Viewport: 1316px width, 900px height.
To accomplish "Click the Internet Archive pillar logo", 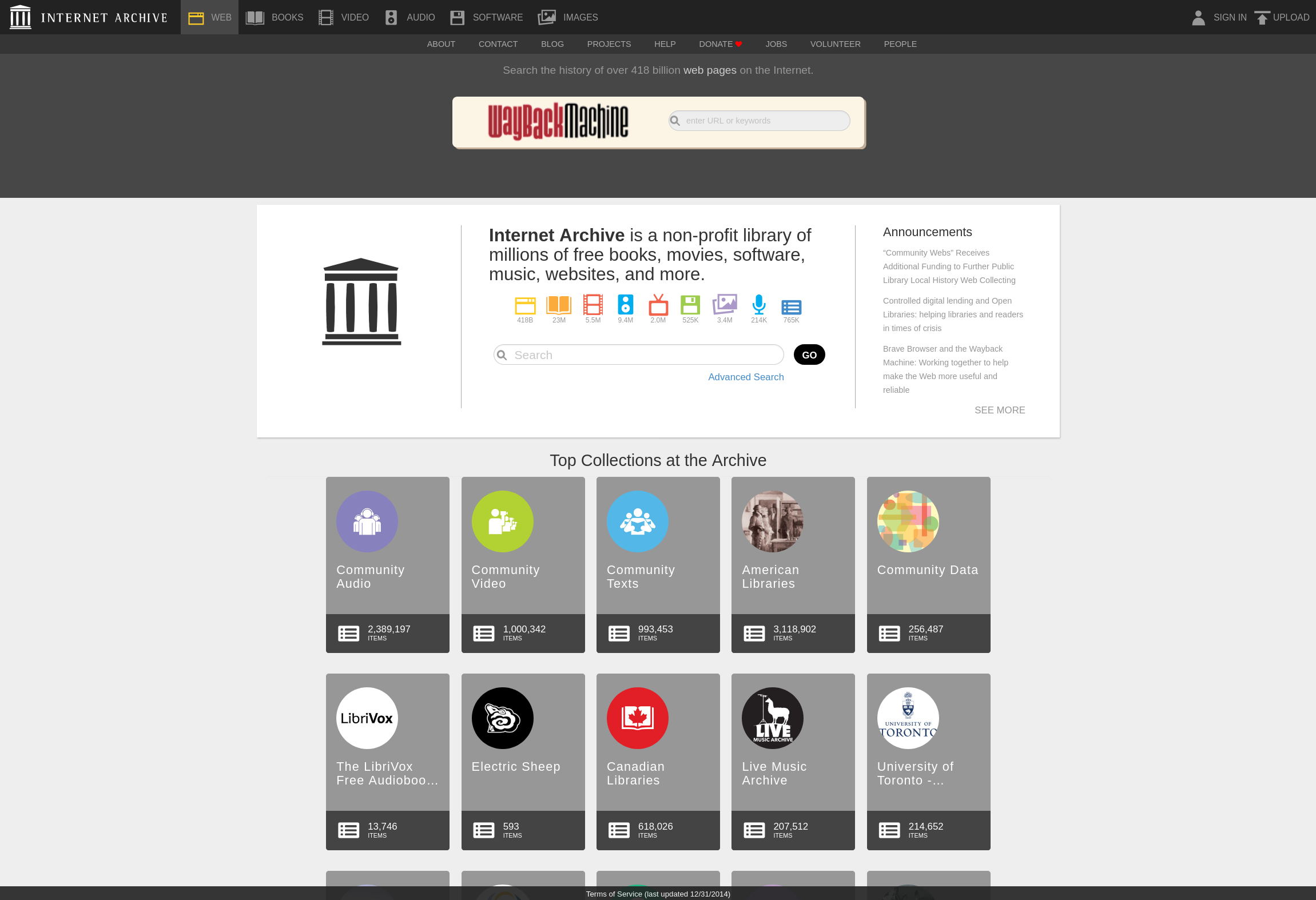I will [19, 17].
